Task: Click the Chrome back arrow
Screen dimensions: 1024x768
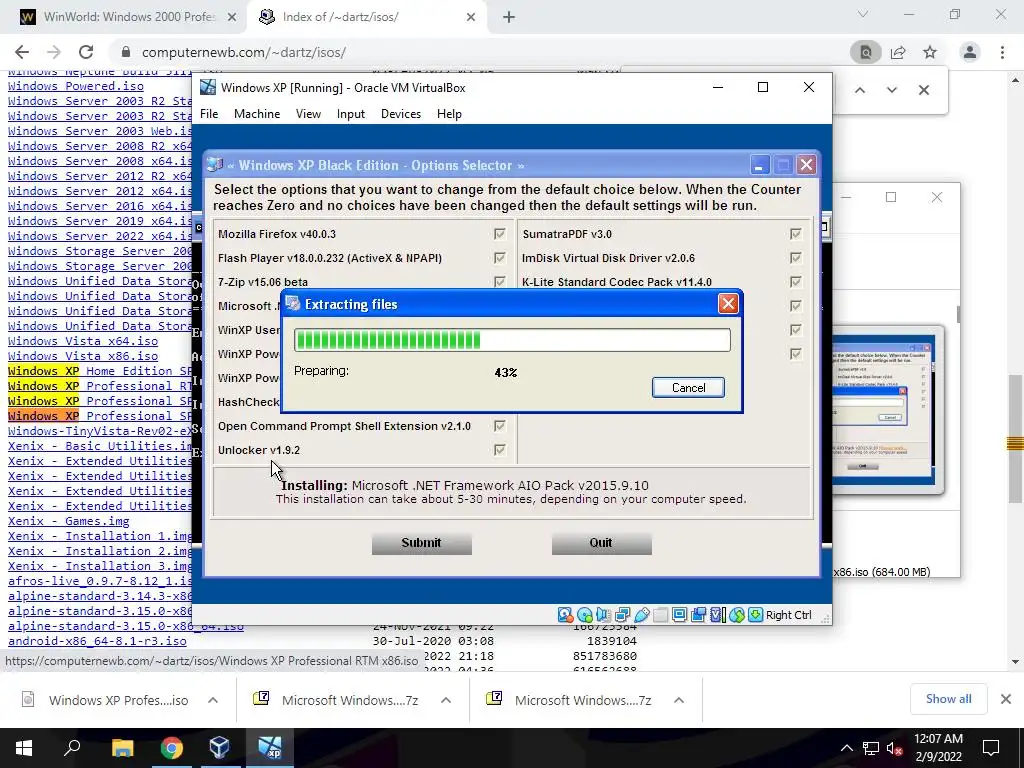Action: click(x=22, y=52)
